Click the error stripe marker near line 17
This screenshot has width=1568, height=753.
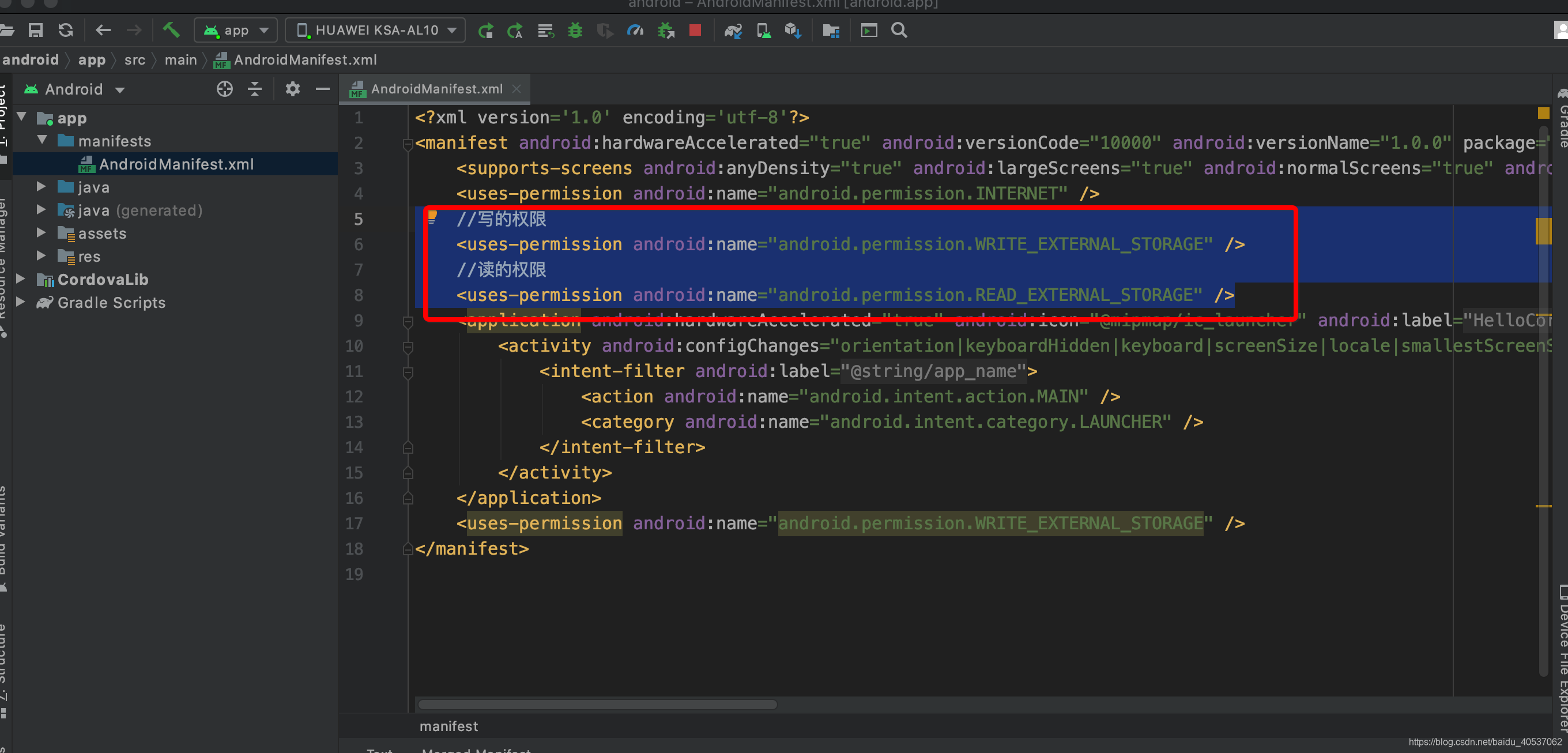click(x=1543, y=506)
